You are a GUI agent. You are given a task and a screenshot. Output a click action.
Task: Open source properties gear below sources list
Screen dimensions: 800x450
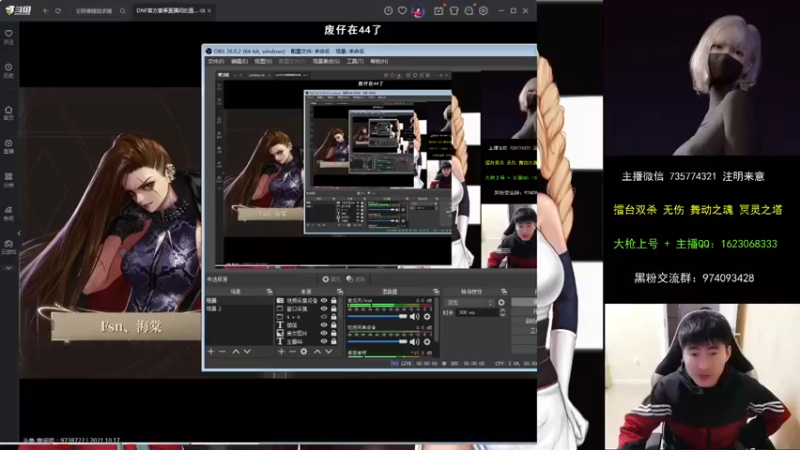pyautogui.click(x=304, y=352)
